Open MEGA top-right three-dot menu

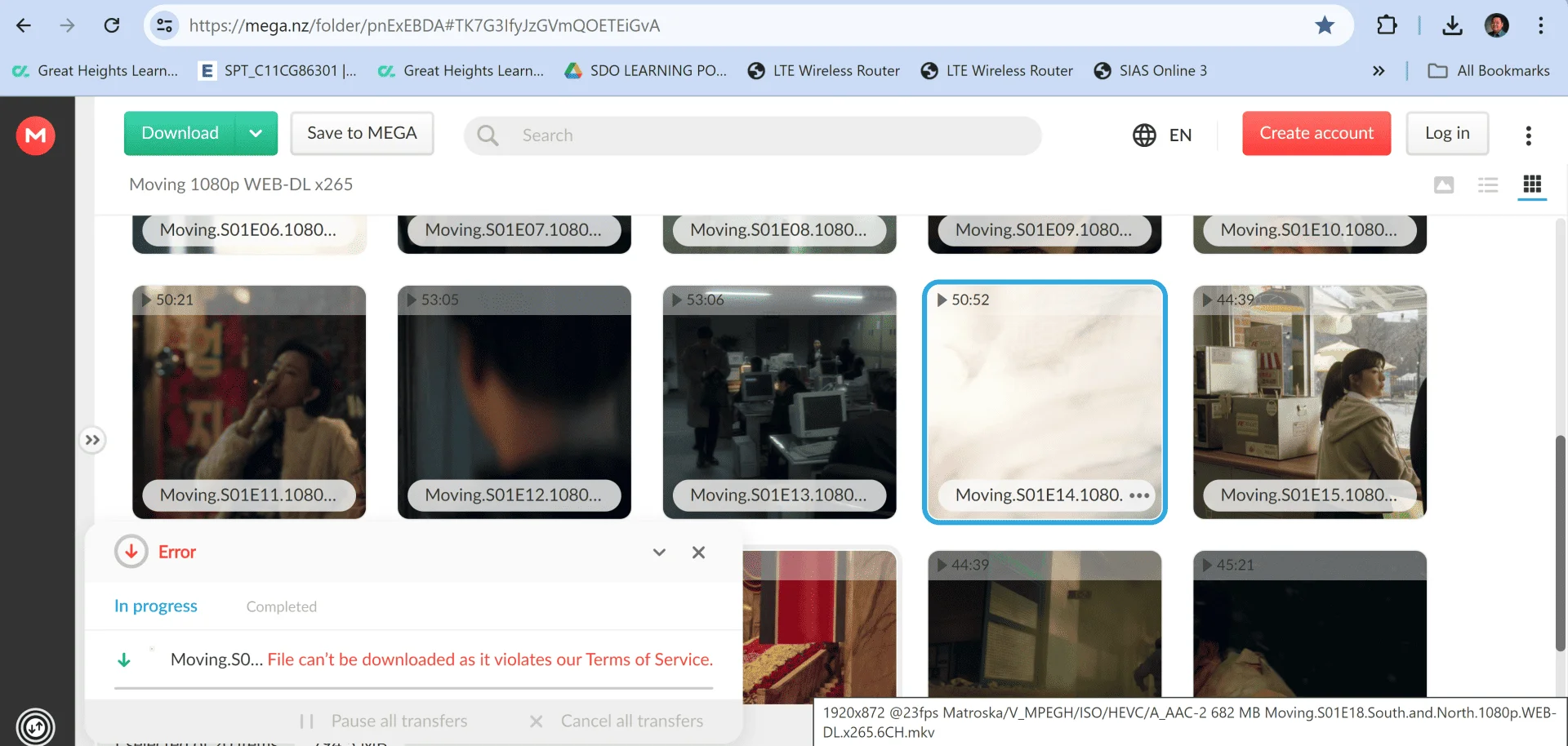coord(1528,135)
